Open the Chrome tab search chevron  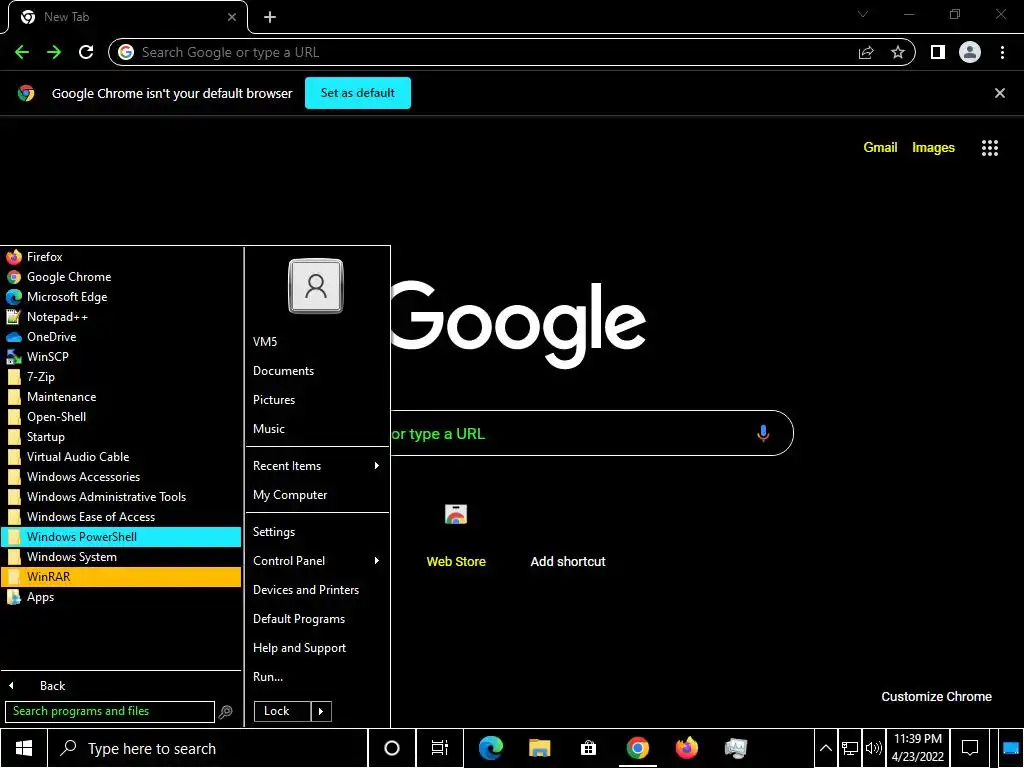tap(863, 14)
